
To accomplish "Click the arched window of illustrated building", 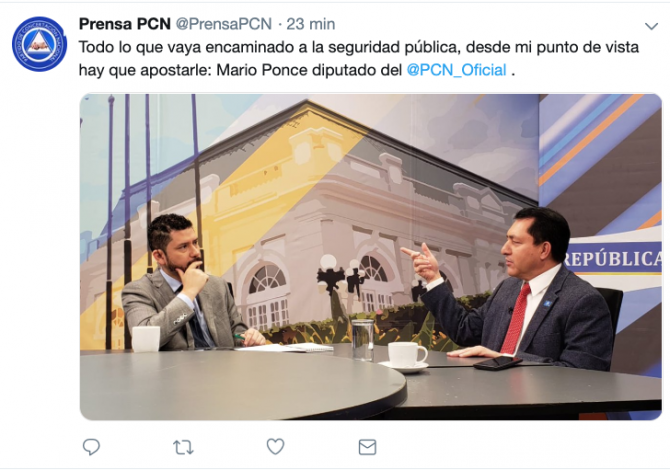I will pos(268,279).
